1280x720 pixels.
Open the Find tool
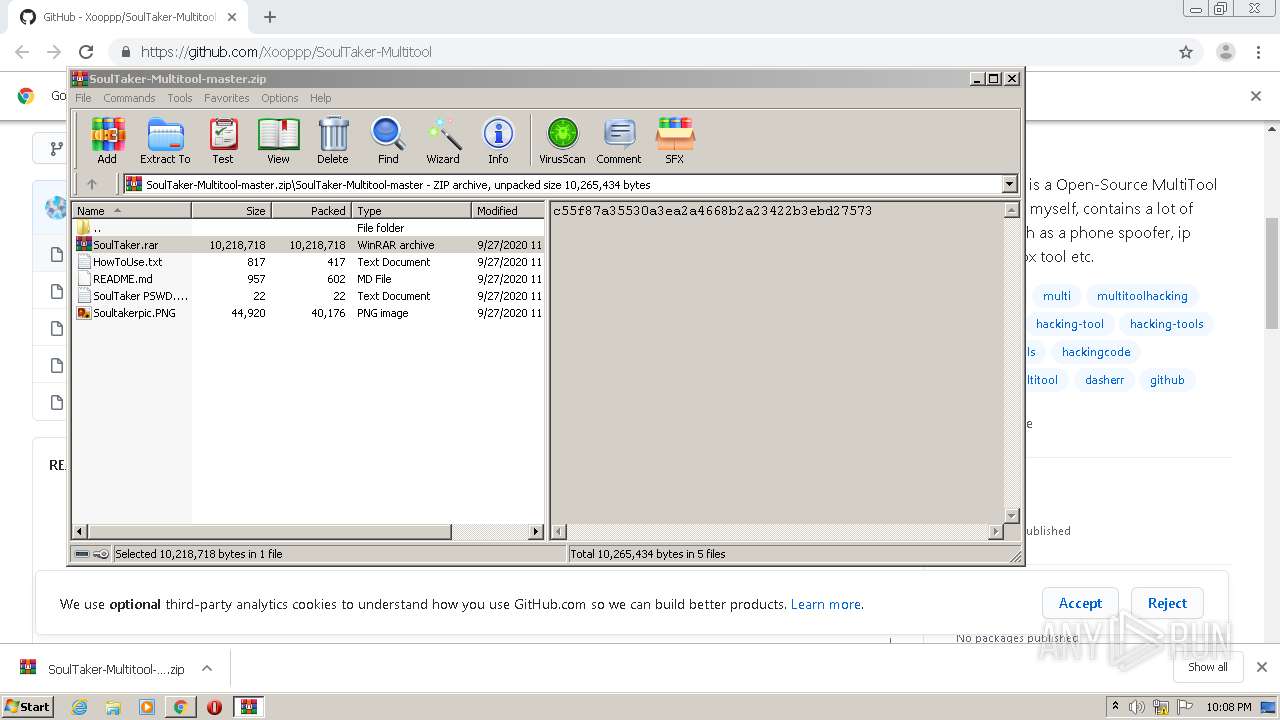coord(388,140)
